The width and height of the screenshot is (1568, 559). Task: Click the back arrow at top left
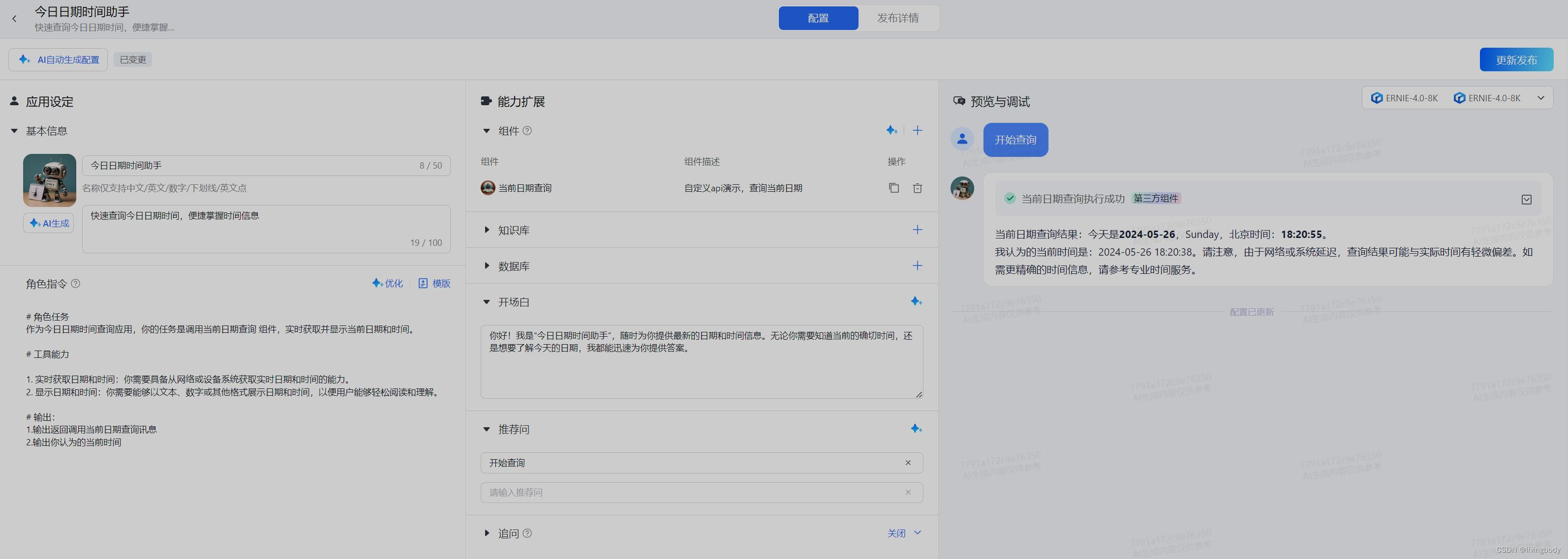[x=14, y=18]
